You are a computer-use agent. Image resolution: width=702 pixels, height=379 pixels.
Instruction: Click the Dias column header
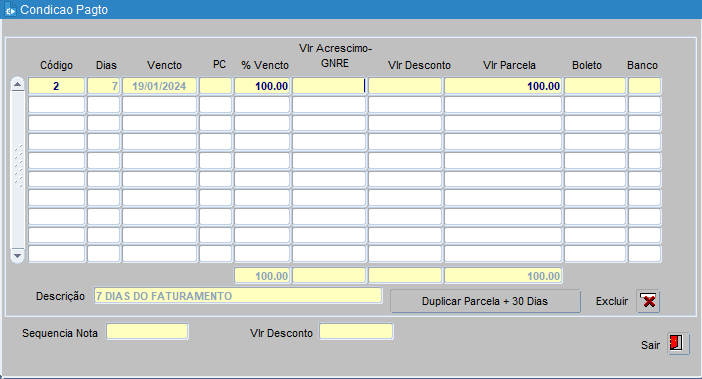pyautogui.click(x=106, y=65)
